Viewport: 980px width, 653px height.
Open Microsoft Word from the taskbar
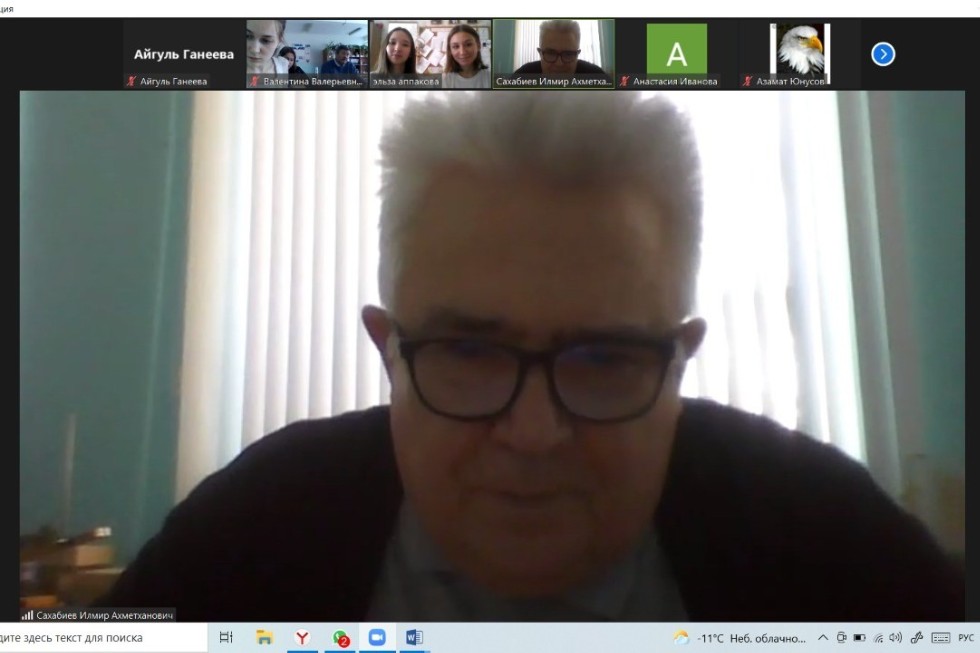click(414, 637)
